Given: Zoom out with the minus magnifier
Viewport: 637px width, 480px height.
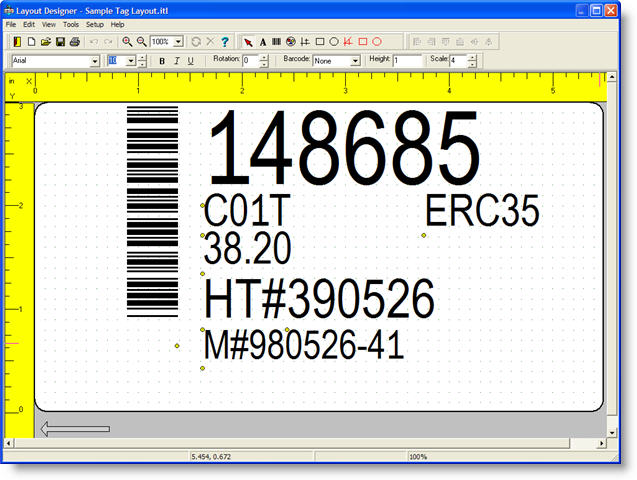Looking at the screenshot, I should [141, 41].
